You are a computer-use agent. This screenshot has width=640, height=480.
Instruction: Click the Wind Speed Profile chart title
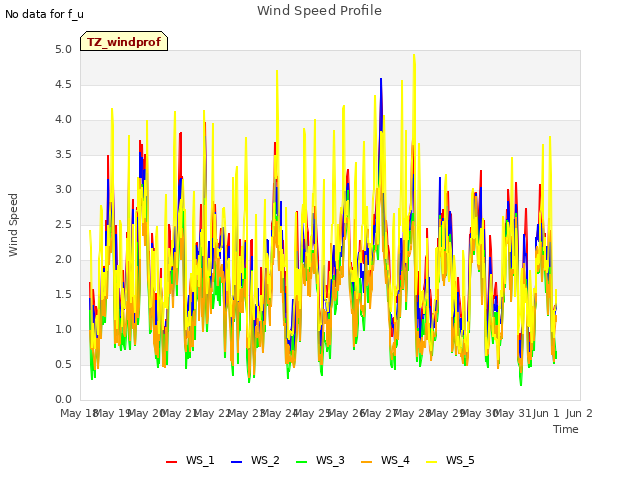tap(319, 11)
